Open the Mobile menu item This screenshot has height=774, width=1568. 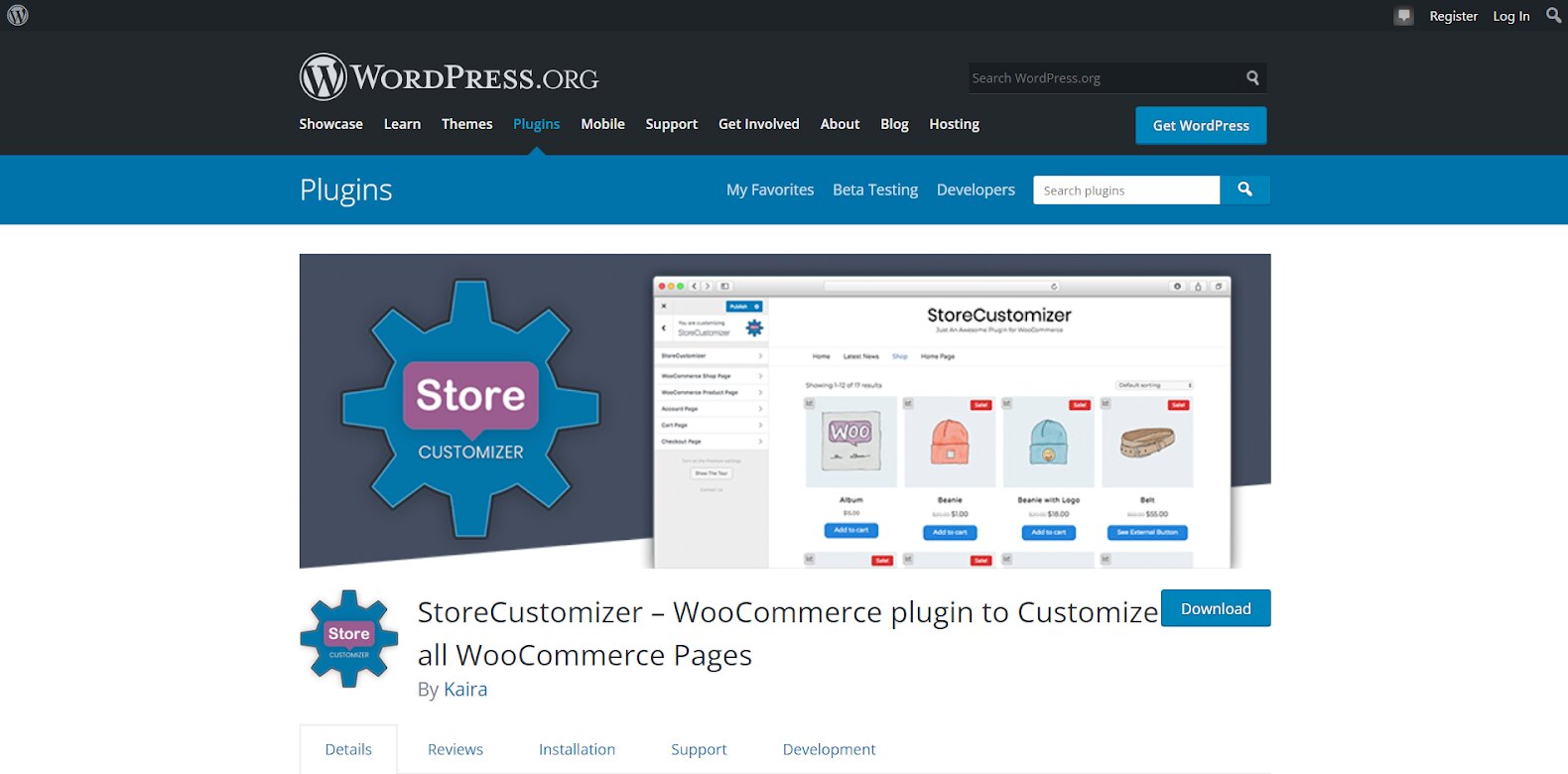pos(602,124)
